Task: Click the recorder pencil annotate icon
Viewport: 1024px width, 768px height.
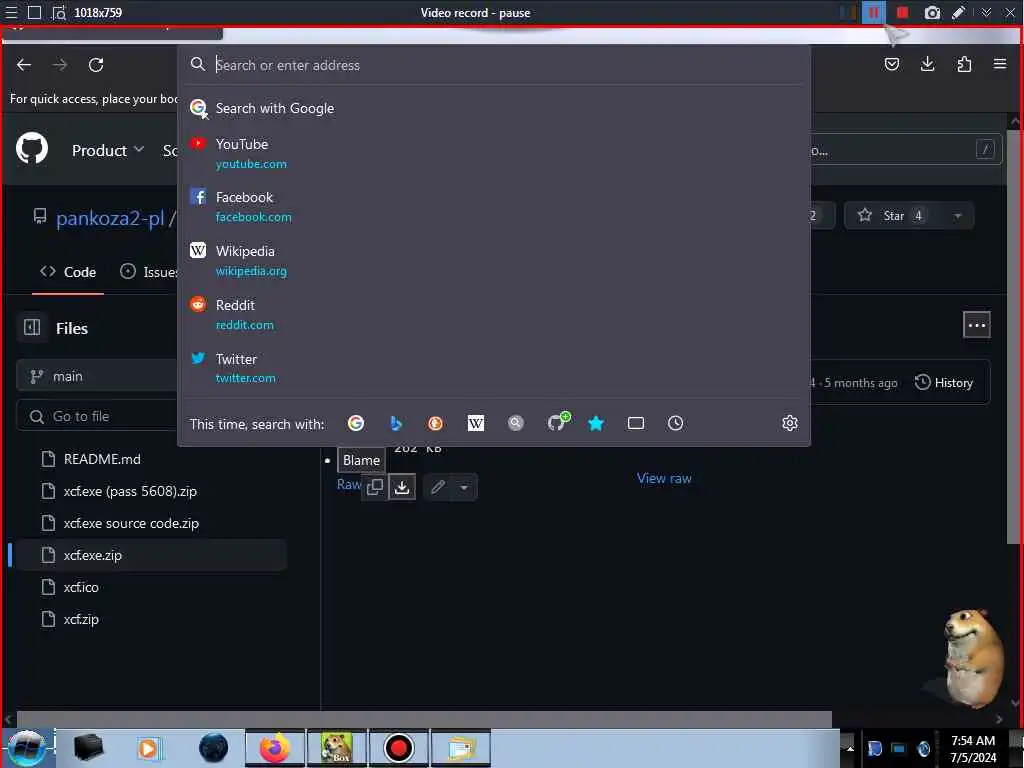Action: [x=958, y=12]
